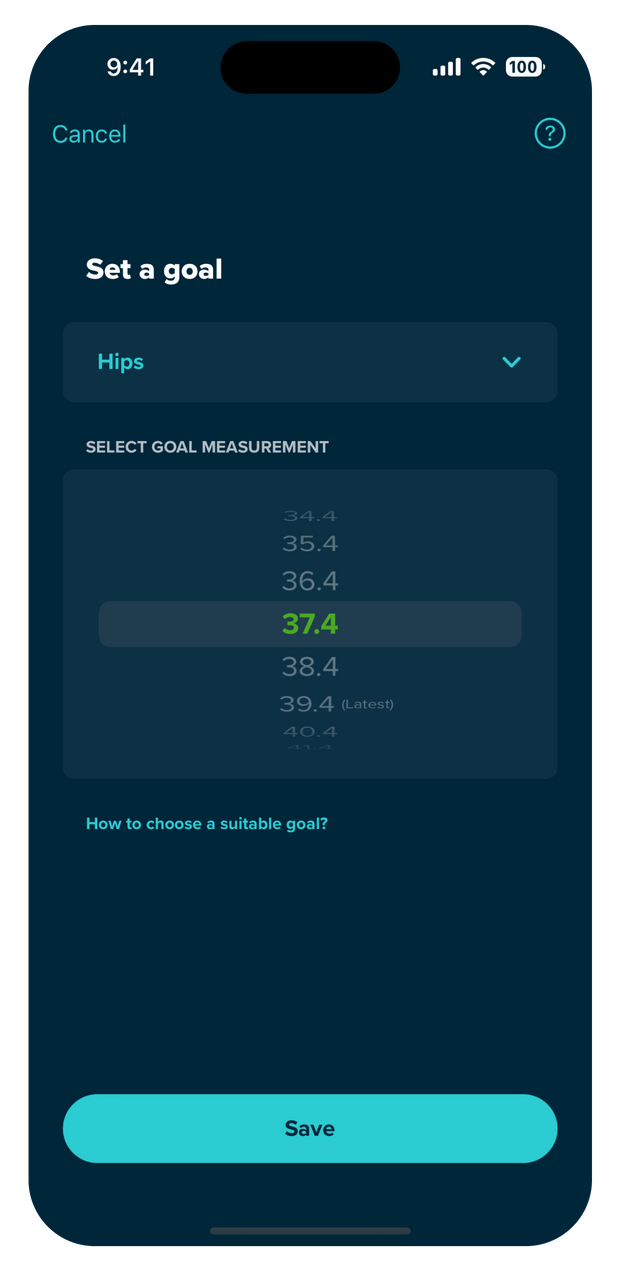Pick 34.4 near top of picker
Screen dimensions: 620x1266
point(310,516)
